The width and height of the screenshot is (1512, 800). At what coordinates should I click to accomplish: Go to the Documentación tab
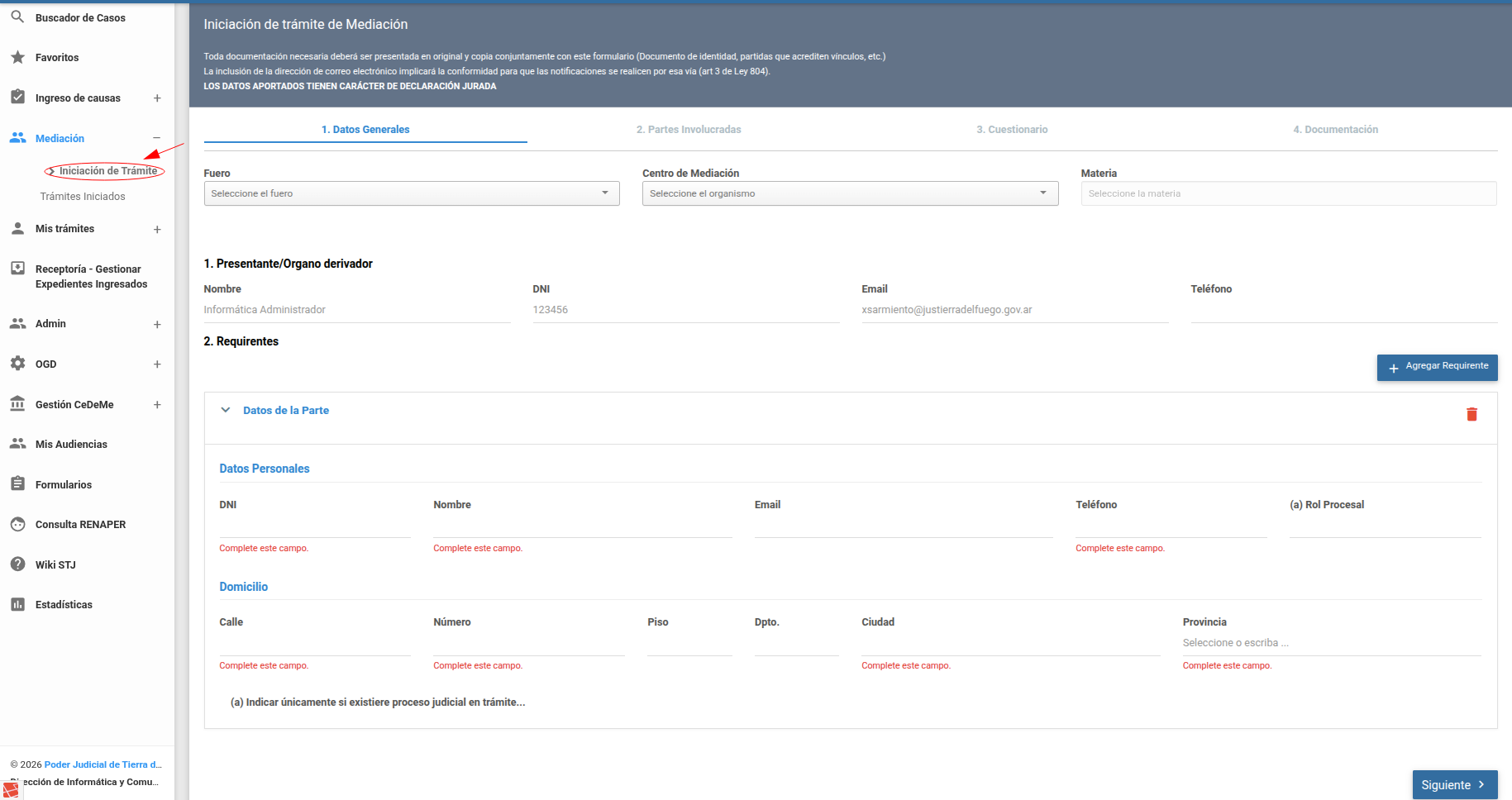(1335, 130)
